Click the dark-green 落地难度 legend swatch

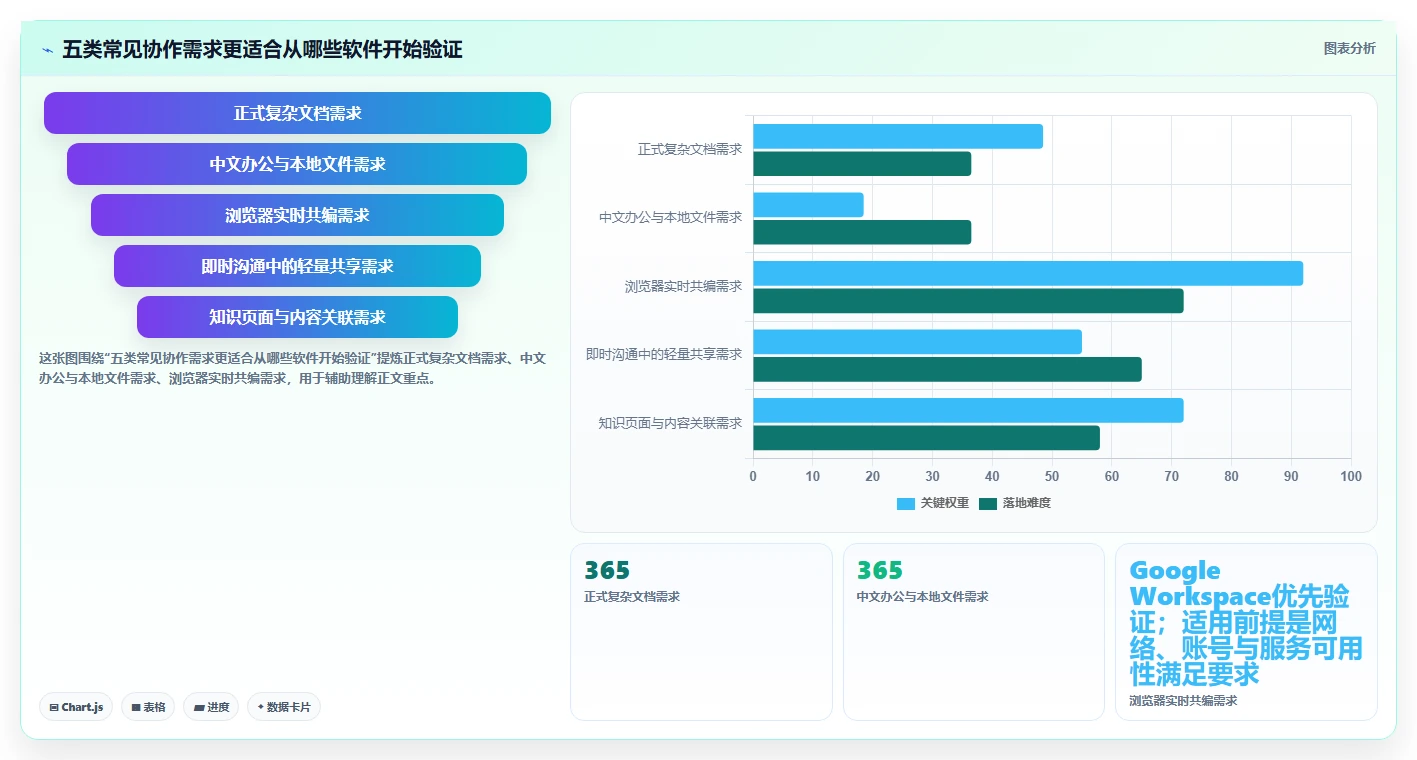click(x=988, y=503)
